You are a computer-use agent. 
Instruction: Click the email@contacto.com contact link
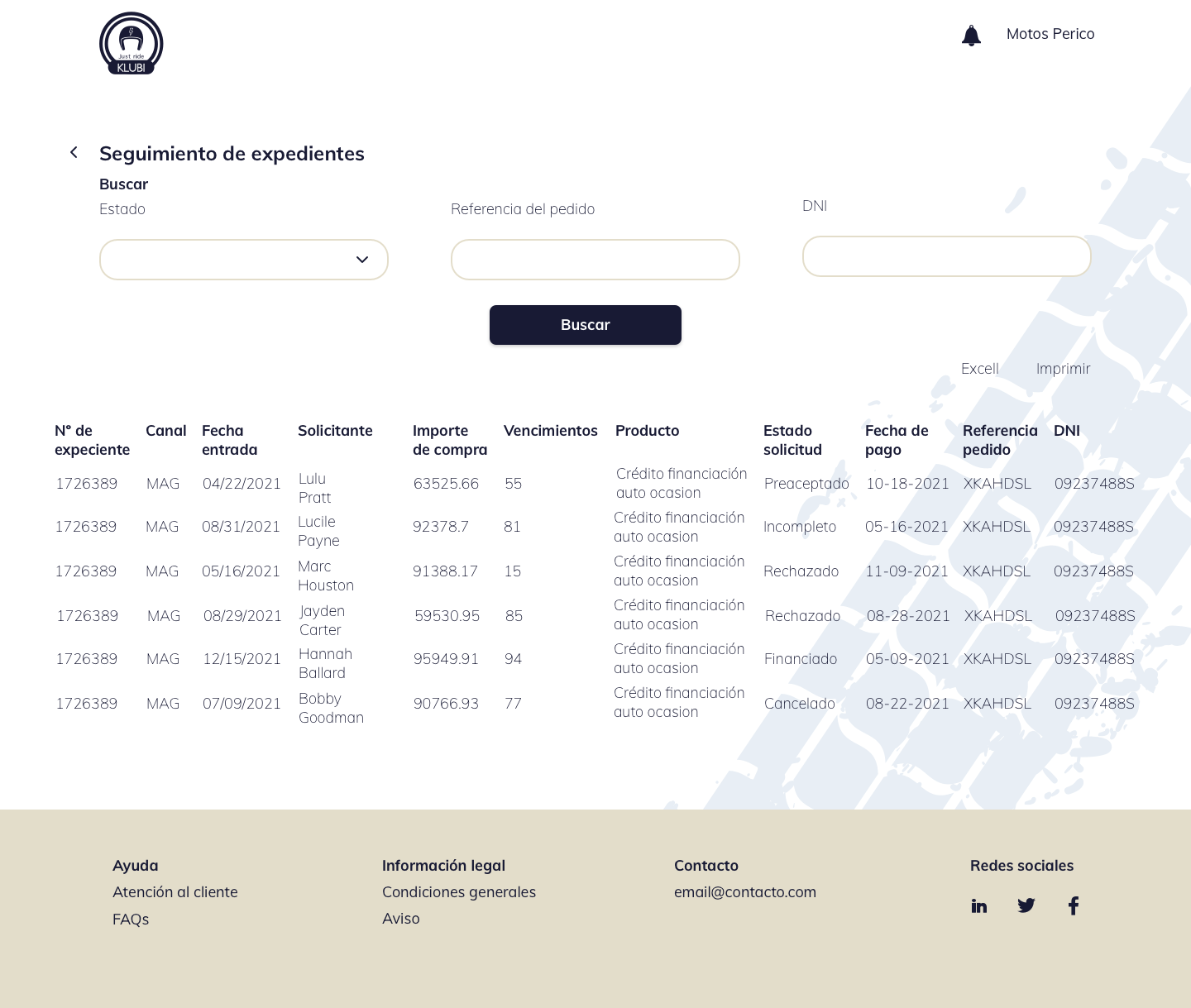pyautogui.click(x=744, y=892)
